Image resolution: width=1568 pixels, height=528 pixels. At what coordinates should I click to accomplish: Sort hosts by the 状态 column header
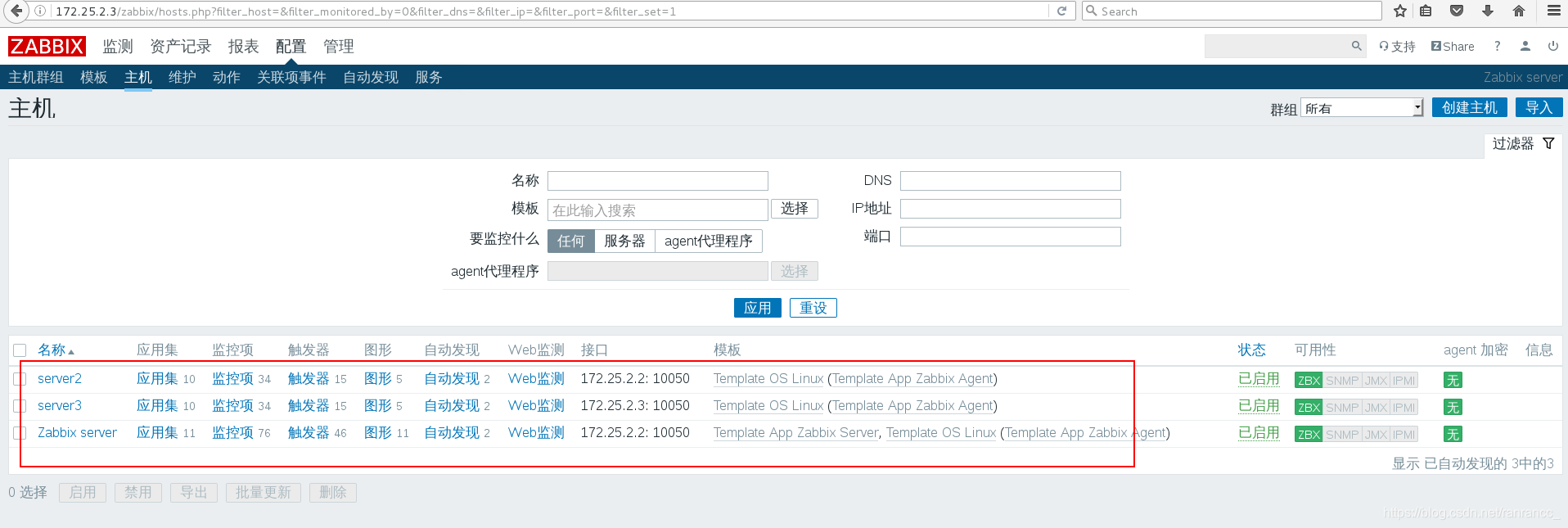pos(1251,350)
